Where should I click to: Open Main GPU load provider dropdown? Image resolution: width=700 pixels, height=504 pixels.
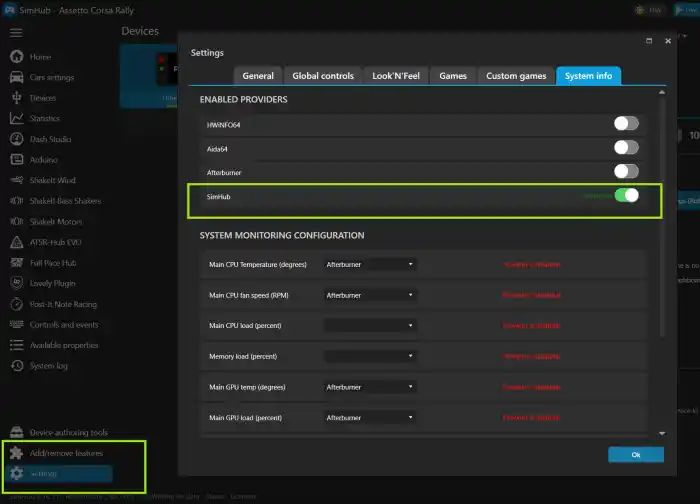(x=370, y=418)
